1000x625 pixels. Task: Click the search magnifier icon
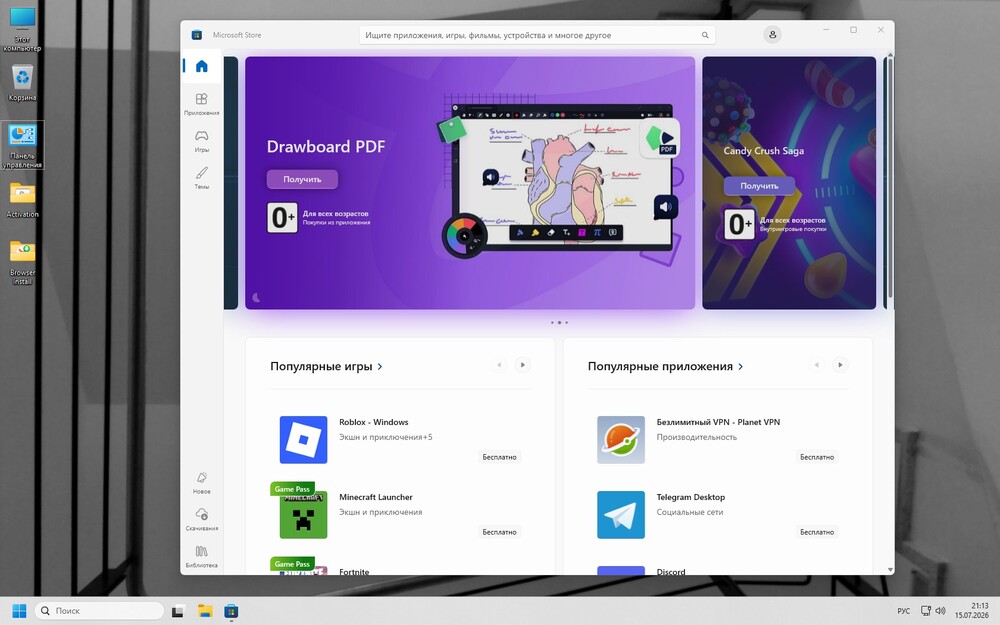point(705,35)
